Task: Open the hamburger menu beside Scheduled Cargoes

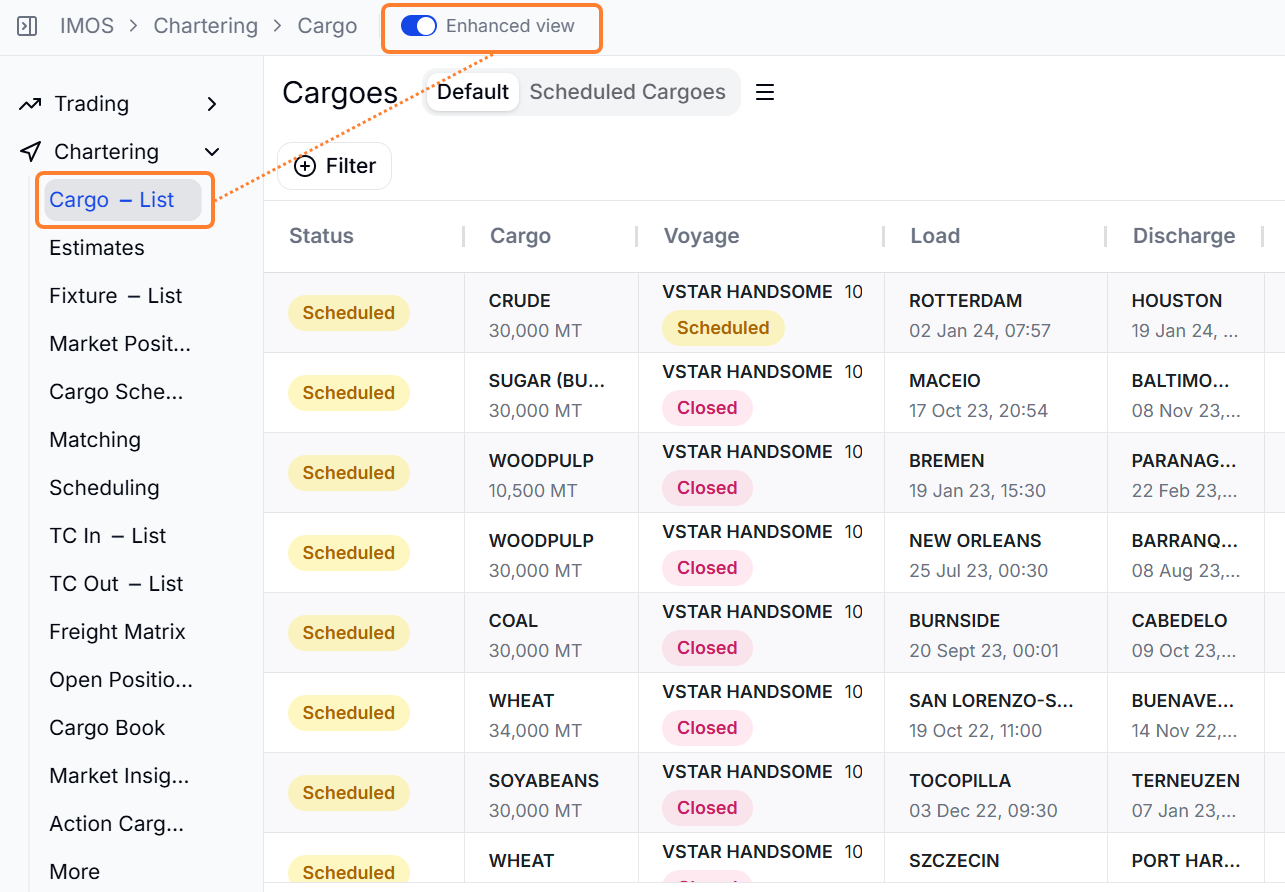Action: click(765, 92)
